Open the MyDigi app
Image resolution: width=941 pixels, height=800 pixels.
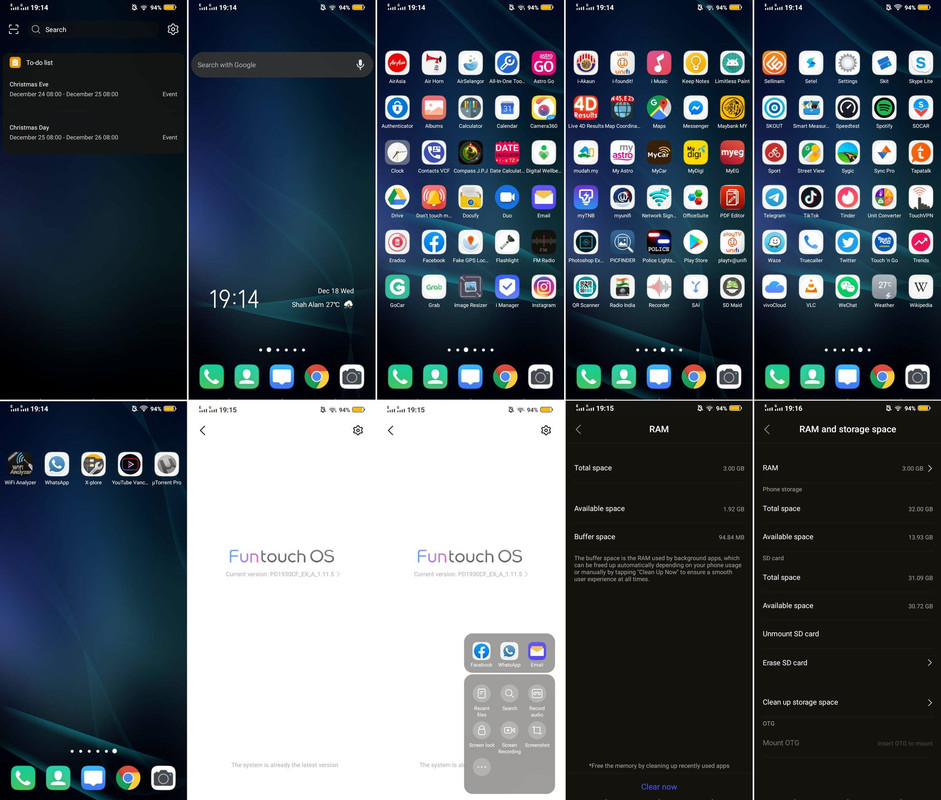pyautogui.click(x=696, y=152)
